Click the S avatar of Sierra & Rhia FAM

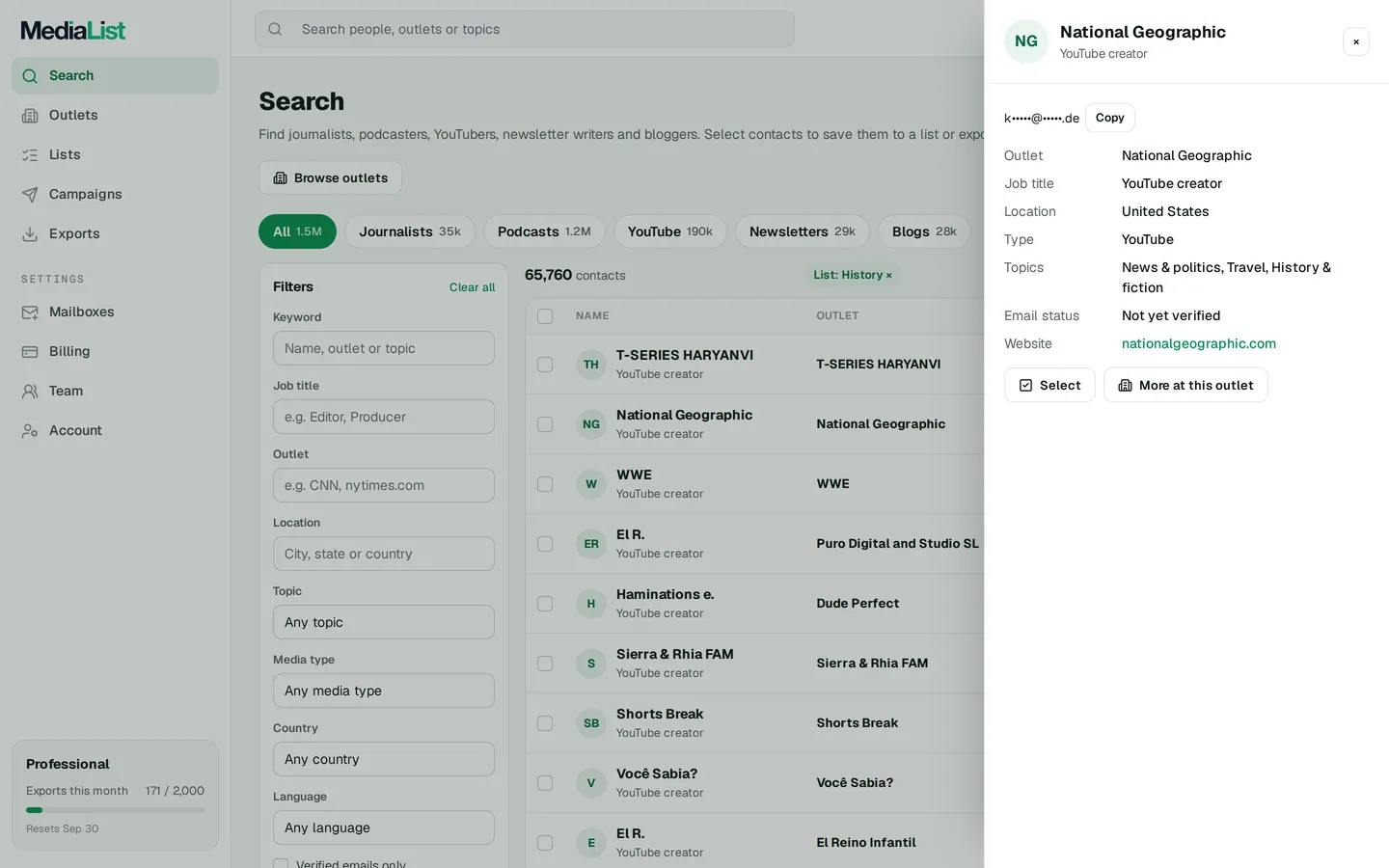pos(591,664)
